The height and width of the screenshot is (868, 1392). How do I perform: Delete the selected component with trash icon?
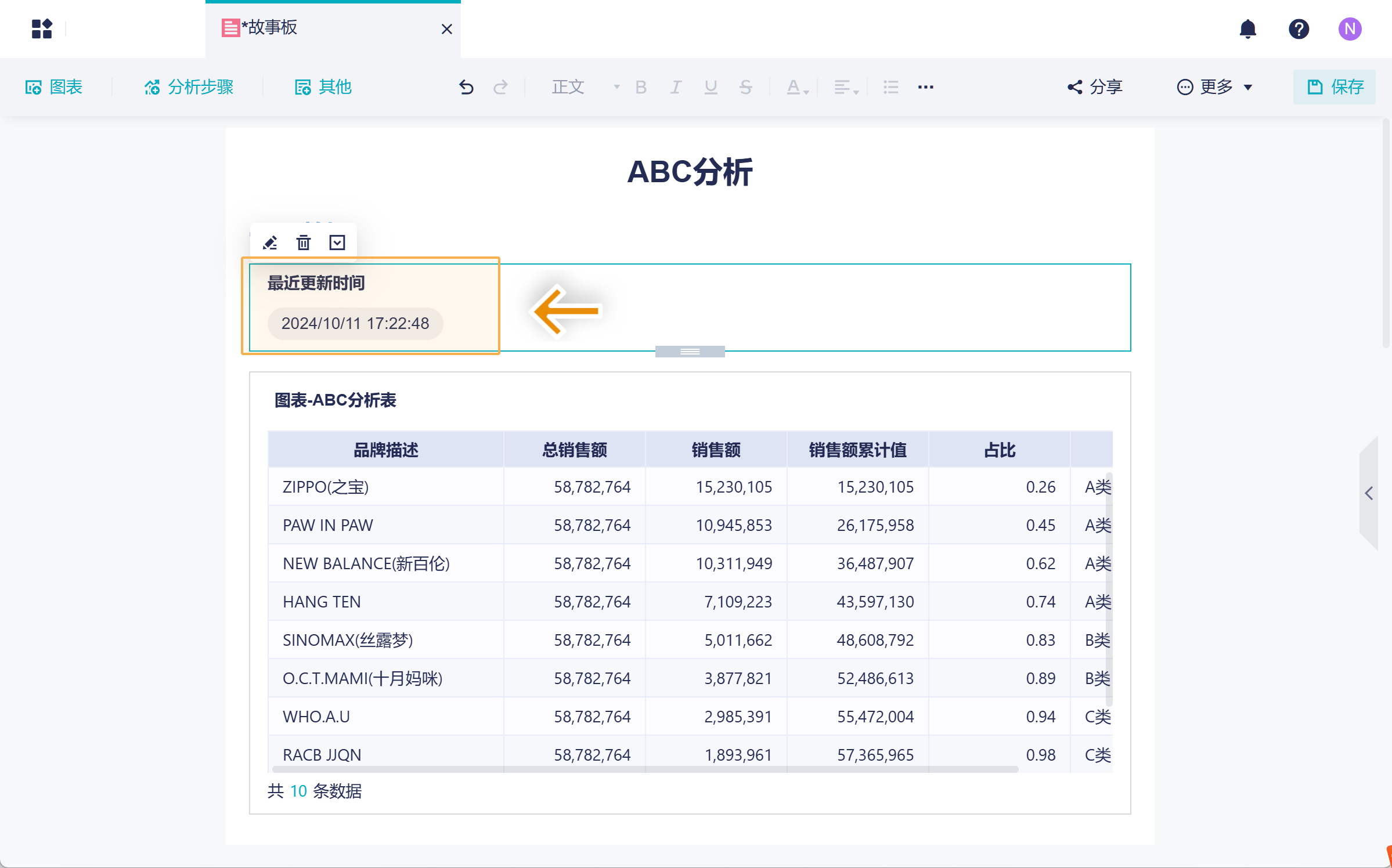click(x=304, y=243)
